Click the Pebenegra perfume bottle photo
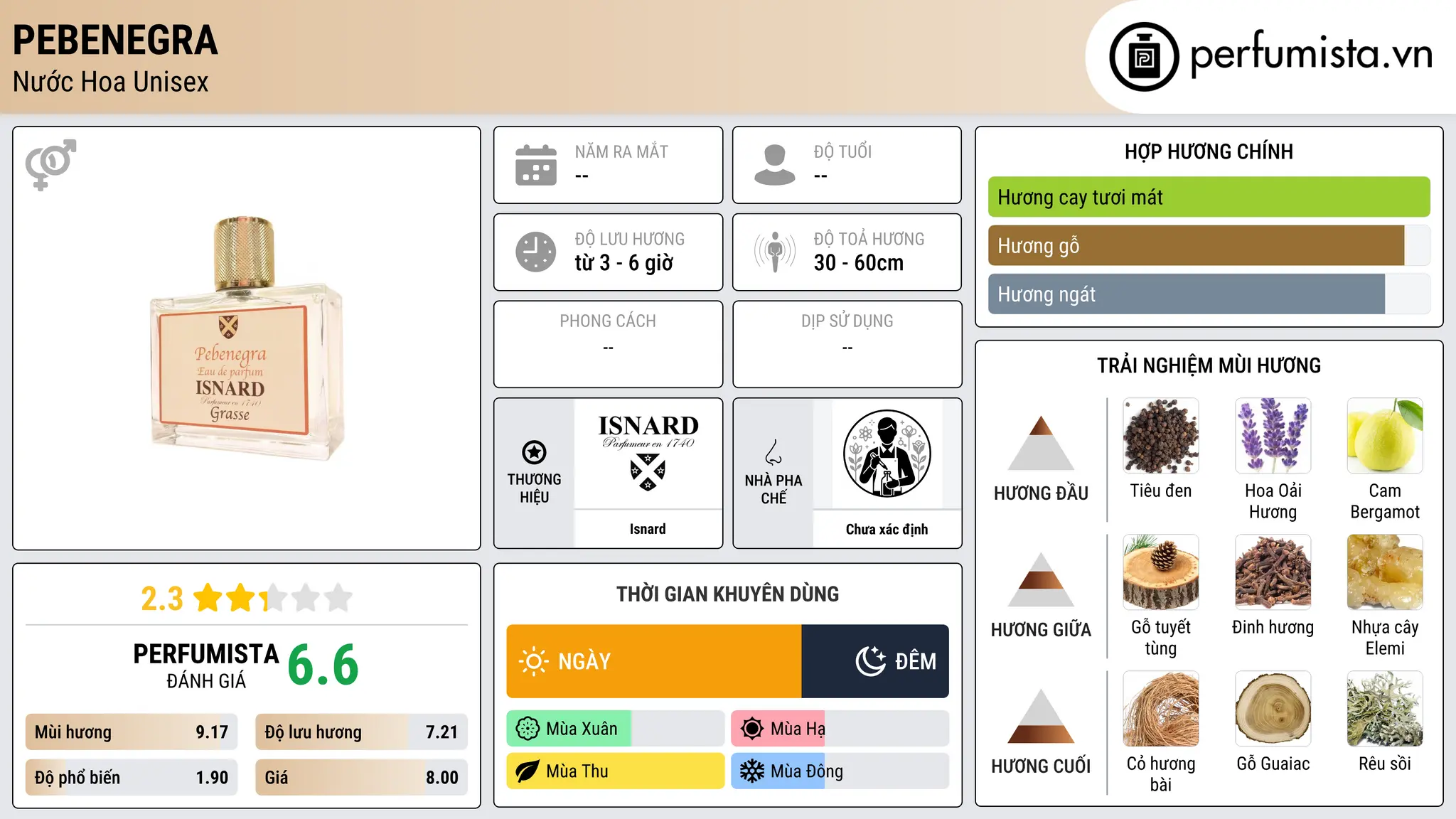 (247, 338)
